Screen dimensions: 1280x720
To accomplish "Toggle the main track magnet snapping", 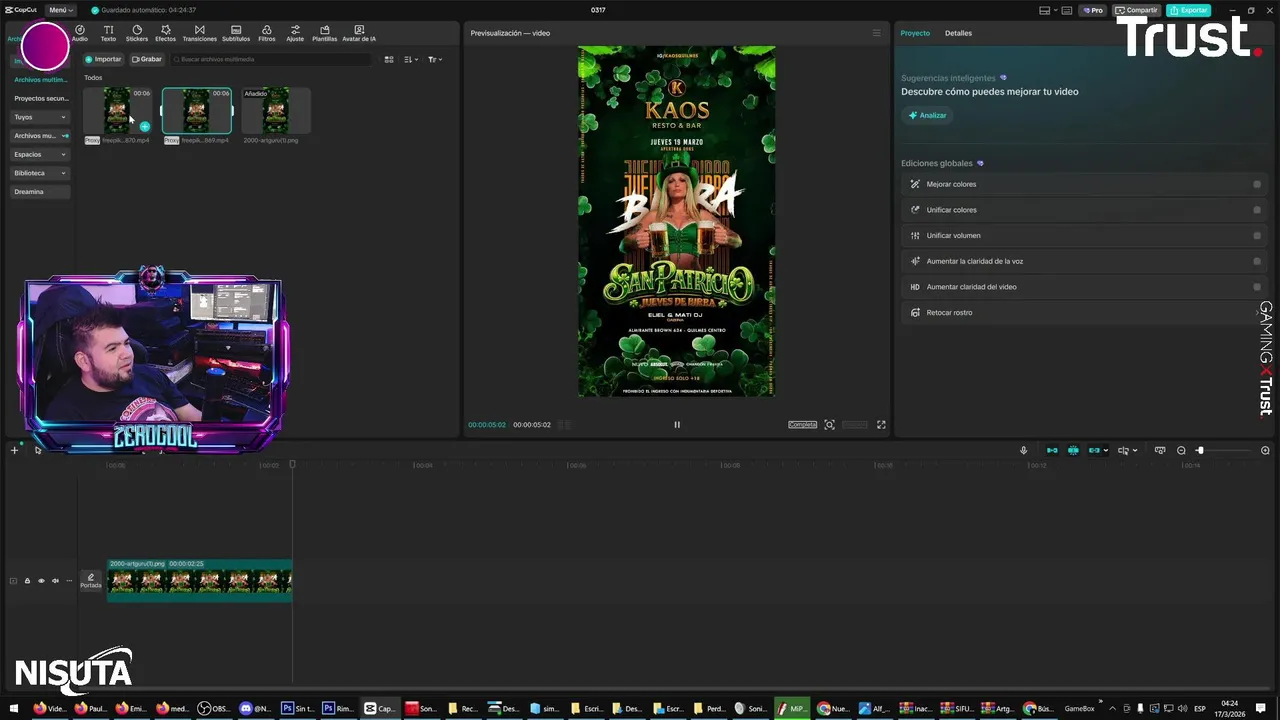I will [1052, 450].
